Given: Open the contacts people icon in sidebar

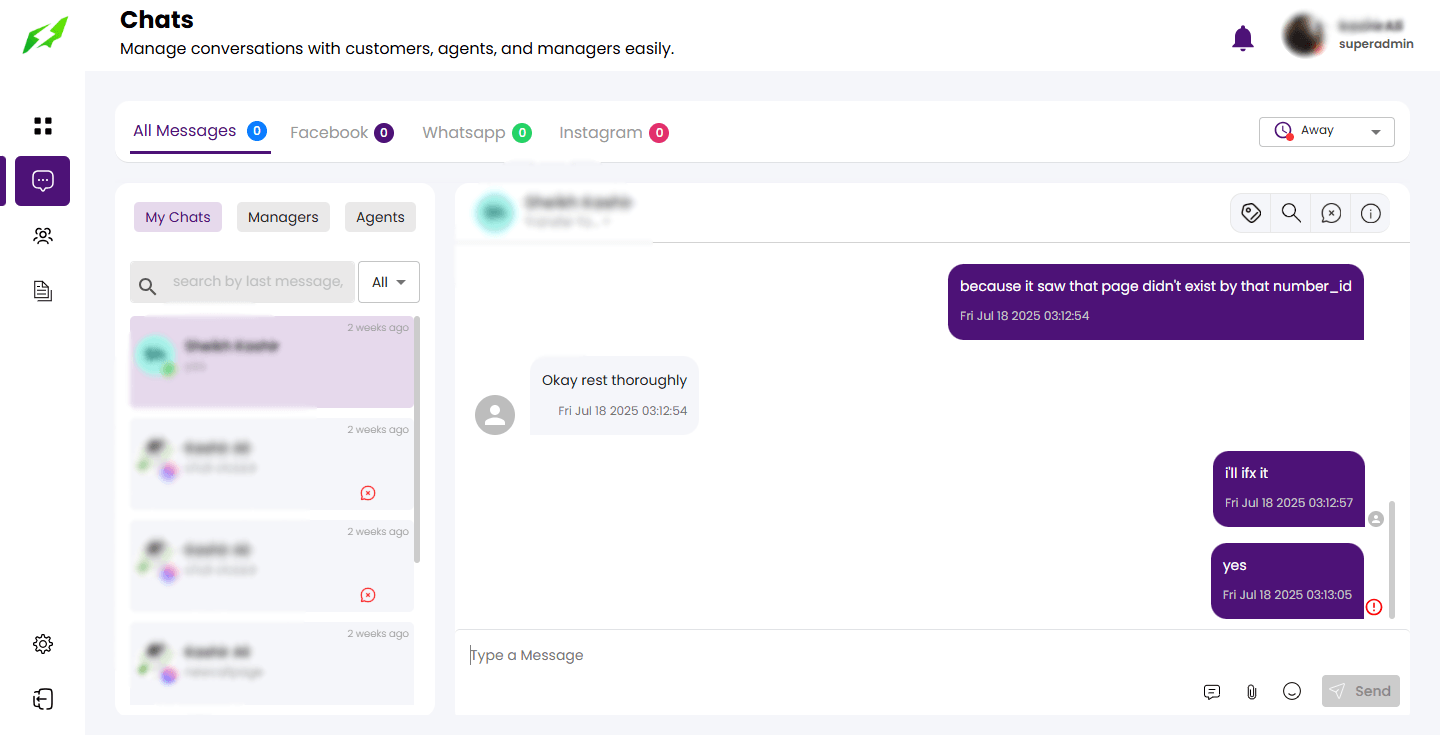Looking at the screenshot, I should 43,236.
